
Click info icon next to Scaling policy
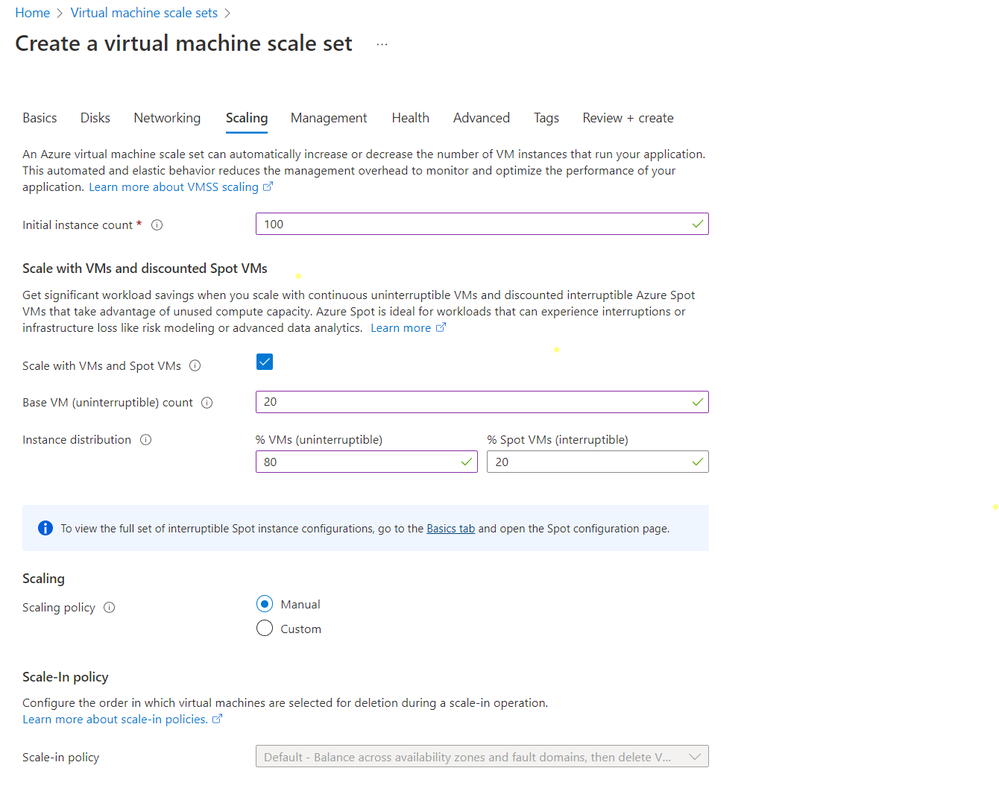(x=110, y=608)
